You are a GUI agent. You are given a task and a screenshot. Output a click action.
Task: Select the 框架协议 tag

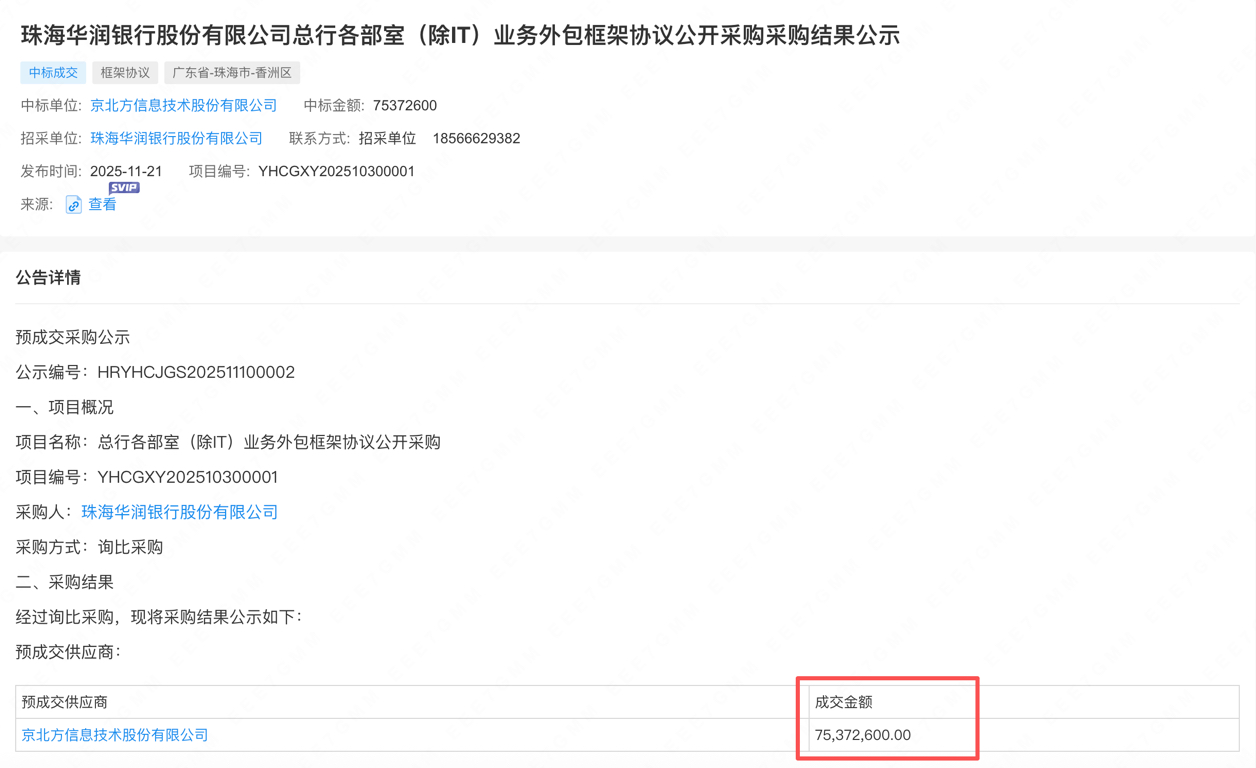click(125, 73)
